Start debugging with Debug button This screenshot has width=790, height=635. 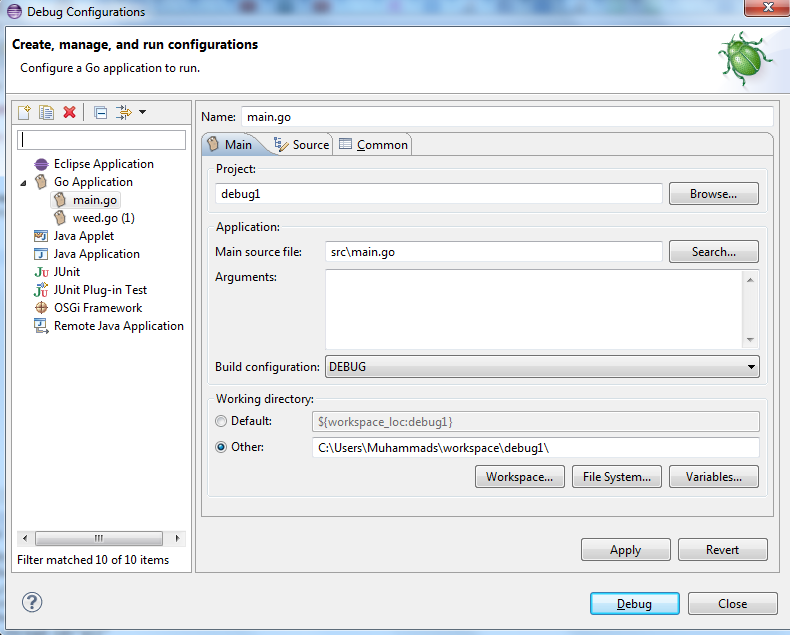click(x=634, y=604)
